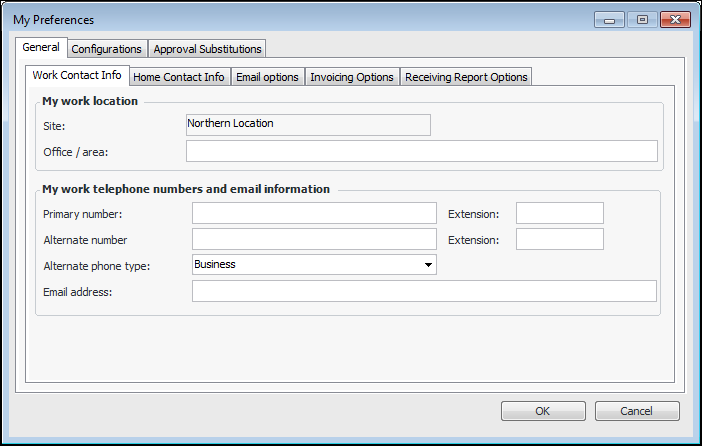This screenshot has height=446, width=702.
Task: Focus the Alternate number field
Action: pyautogui.click(x=314, y=239)
